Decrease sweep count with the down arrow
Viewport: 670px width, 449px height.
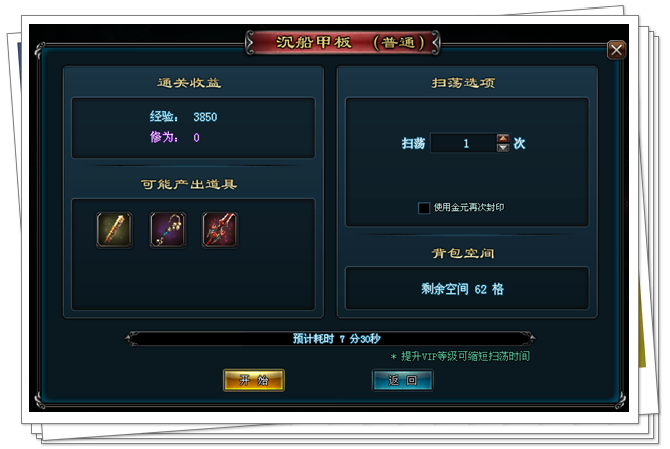503,148
